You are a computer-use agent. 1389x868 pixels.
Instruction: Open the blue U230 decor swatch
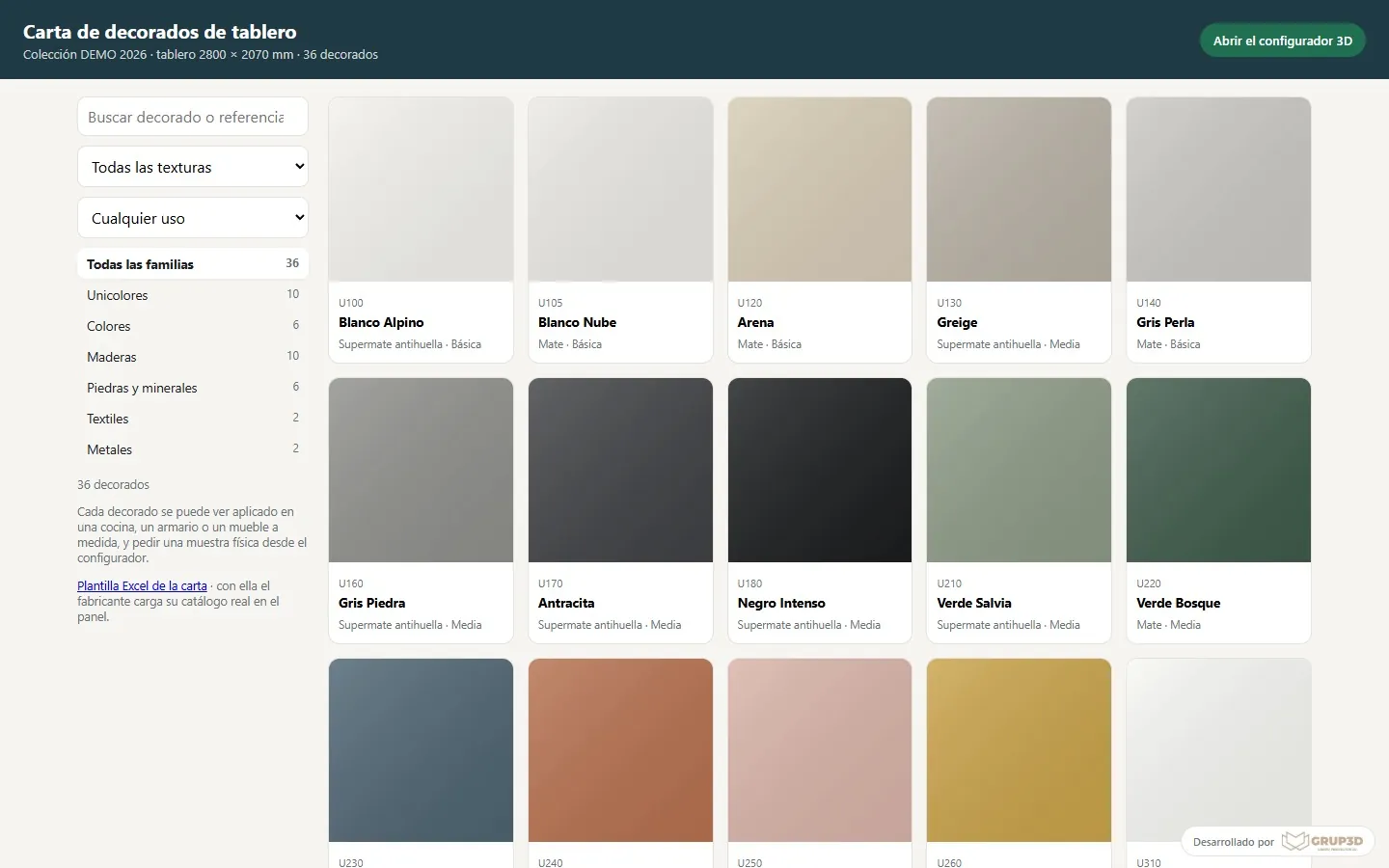pyautogui.click(x=421, y=750)
